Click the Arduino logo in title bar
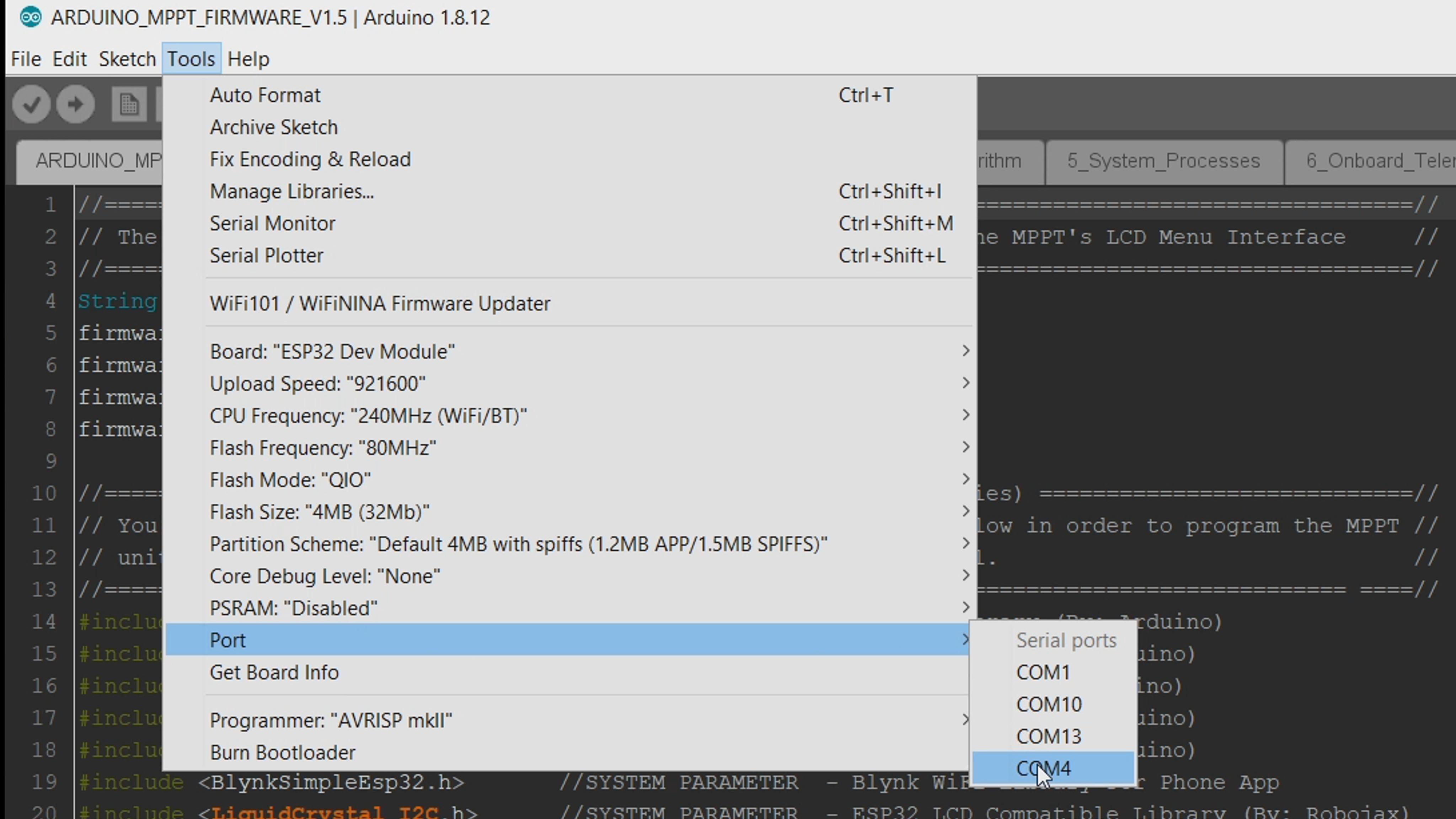 tap(31, 17)
